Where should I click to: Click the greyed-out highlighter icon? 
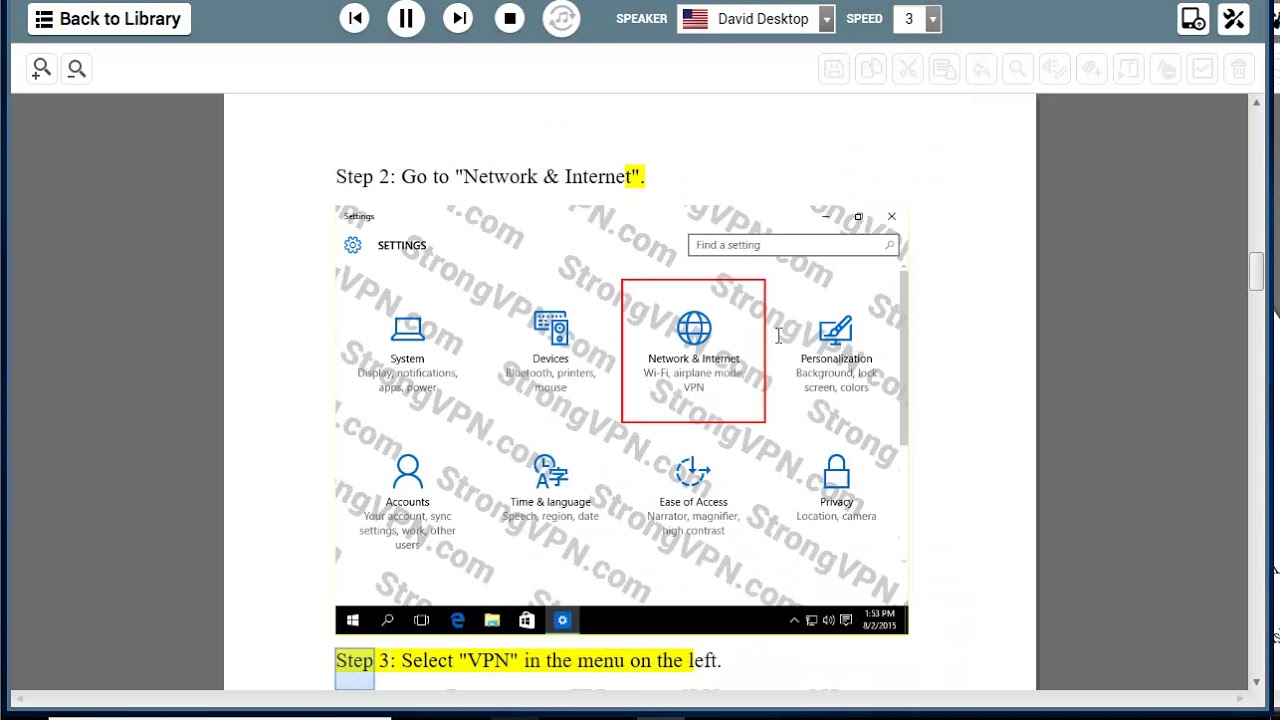pos(1165,69)
